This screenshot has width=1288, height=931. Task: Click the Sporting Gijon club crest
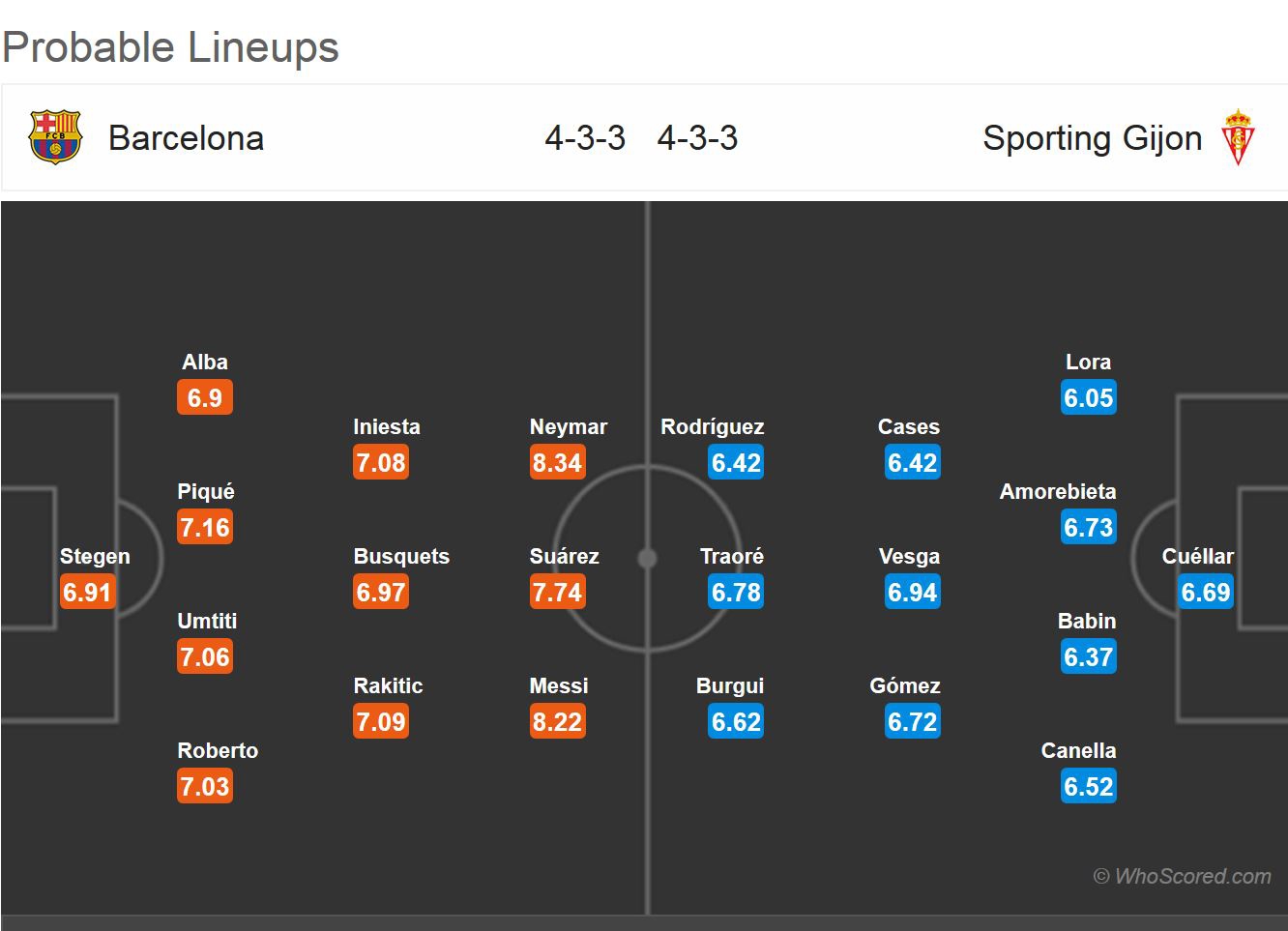[1237, 137]
